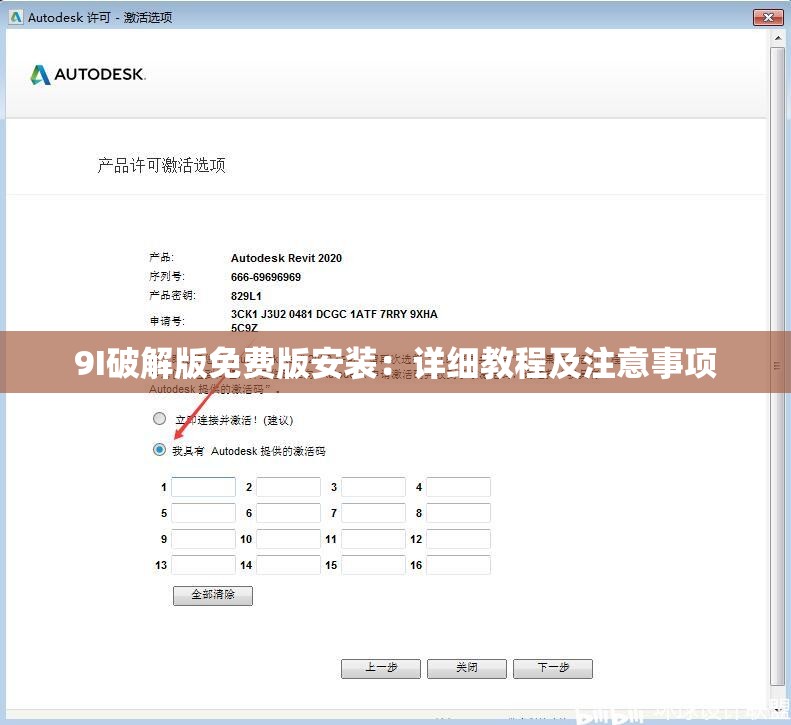Go back with the 上一步 button
791x725 pixels.
(x=381, y=668)
